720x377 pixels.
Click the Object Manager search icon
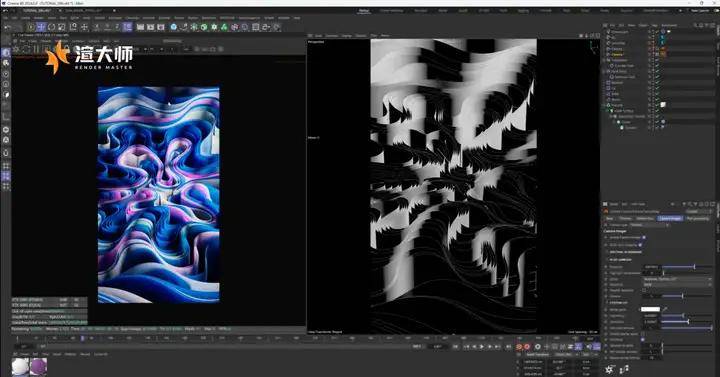point(695,25)
